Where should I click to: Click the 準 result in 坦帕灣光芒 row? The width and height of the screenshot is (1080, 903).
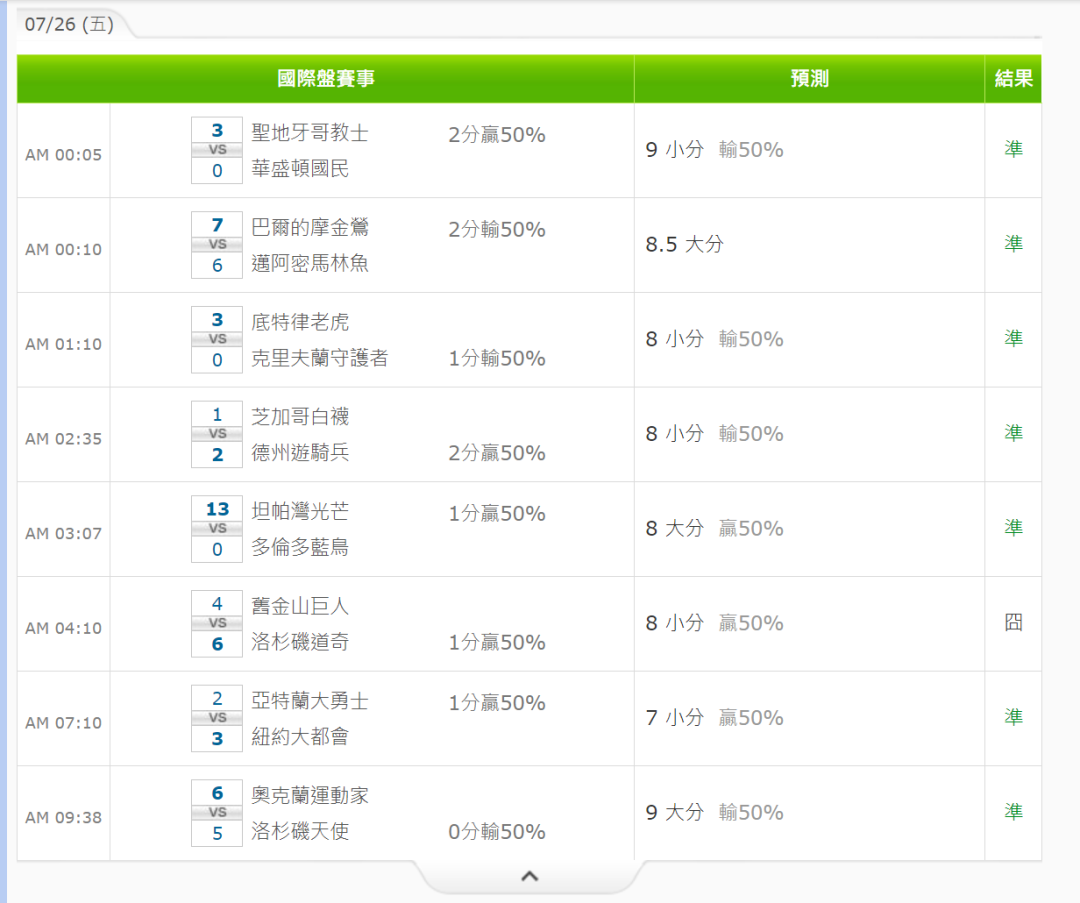pyautogui.click(x=1013, y=528)
